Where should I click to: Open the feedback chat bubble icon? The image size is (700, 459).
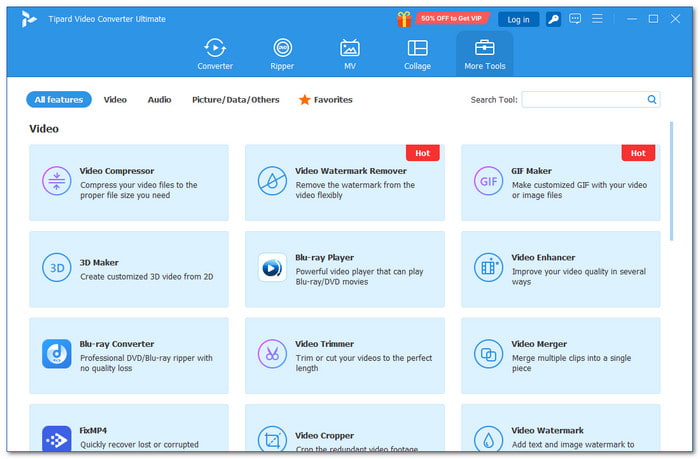(575, 19)
